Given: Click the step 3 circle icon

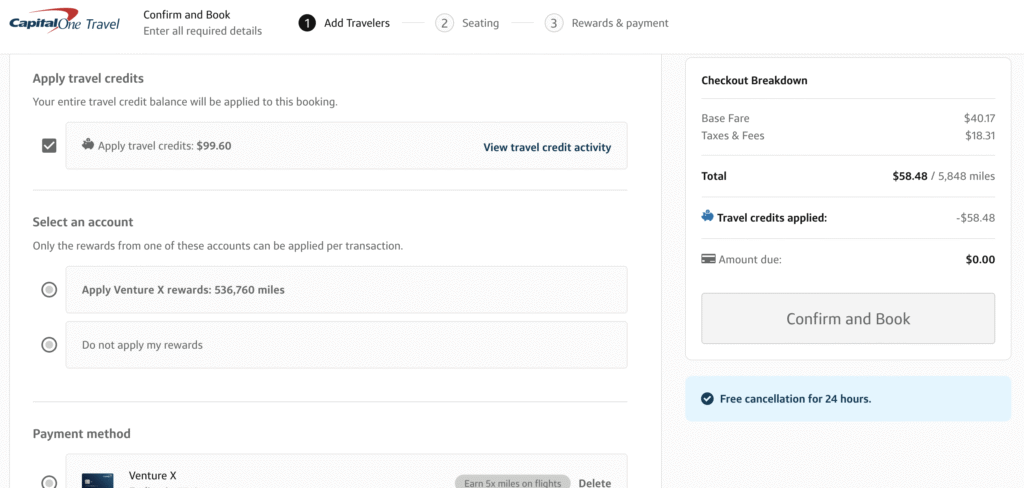Looking at the screenshot, I should 554,23.
